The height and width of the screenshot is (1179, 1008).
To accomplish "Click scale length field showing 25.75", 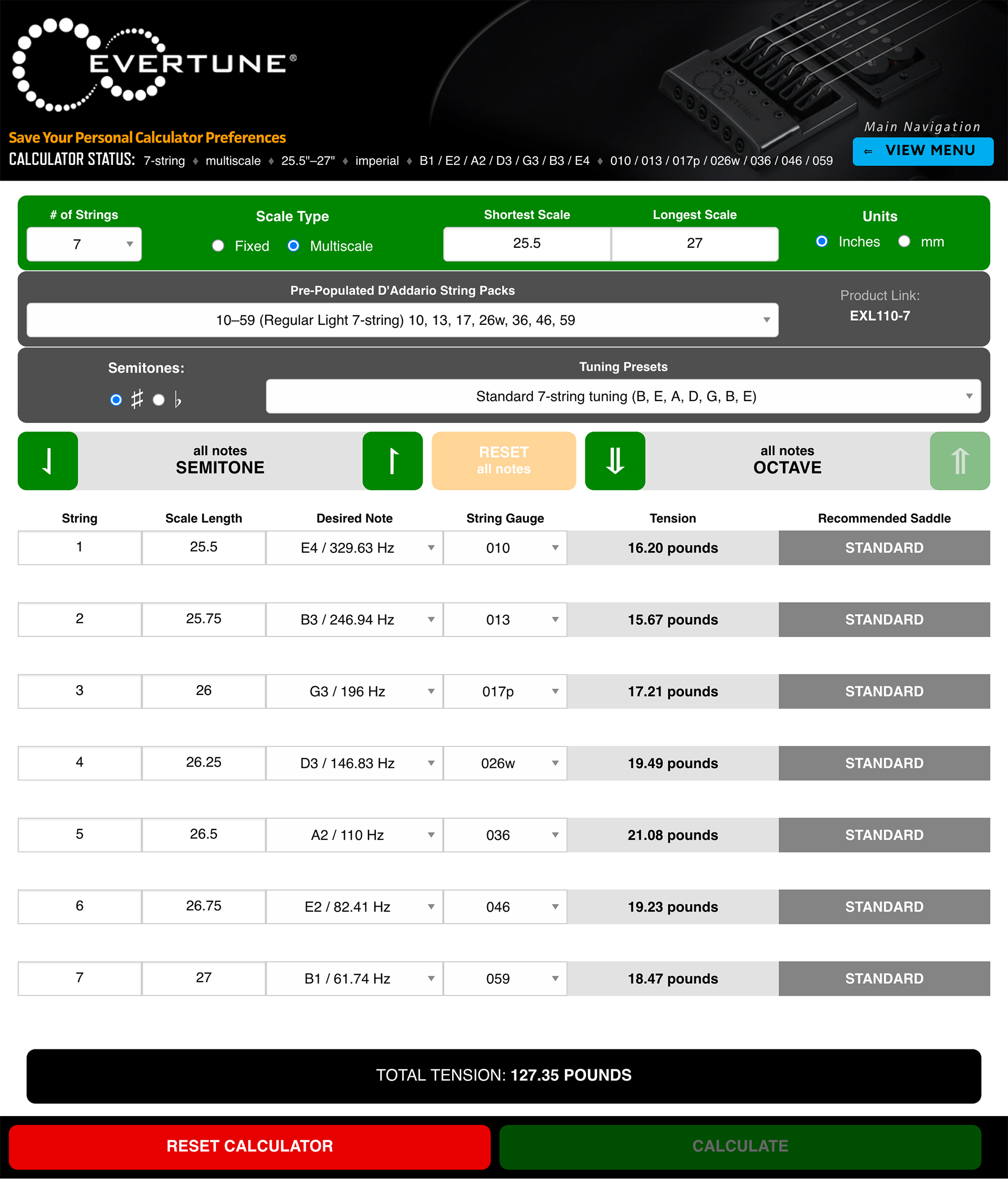I will coord(204,619).
